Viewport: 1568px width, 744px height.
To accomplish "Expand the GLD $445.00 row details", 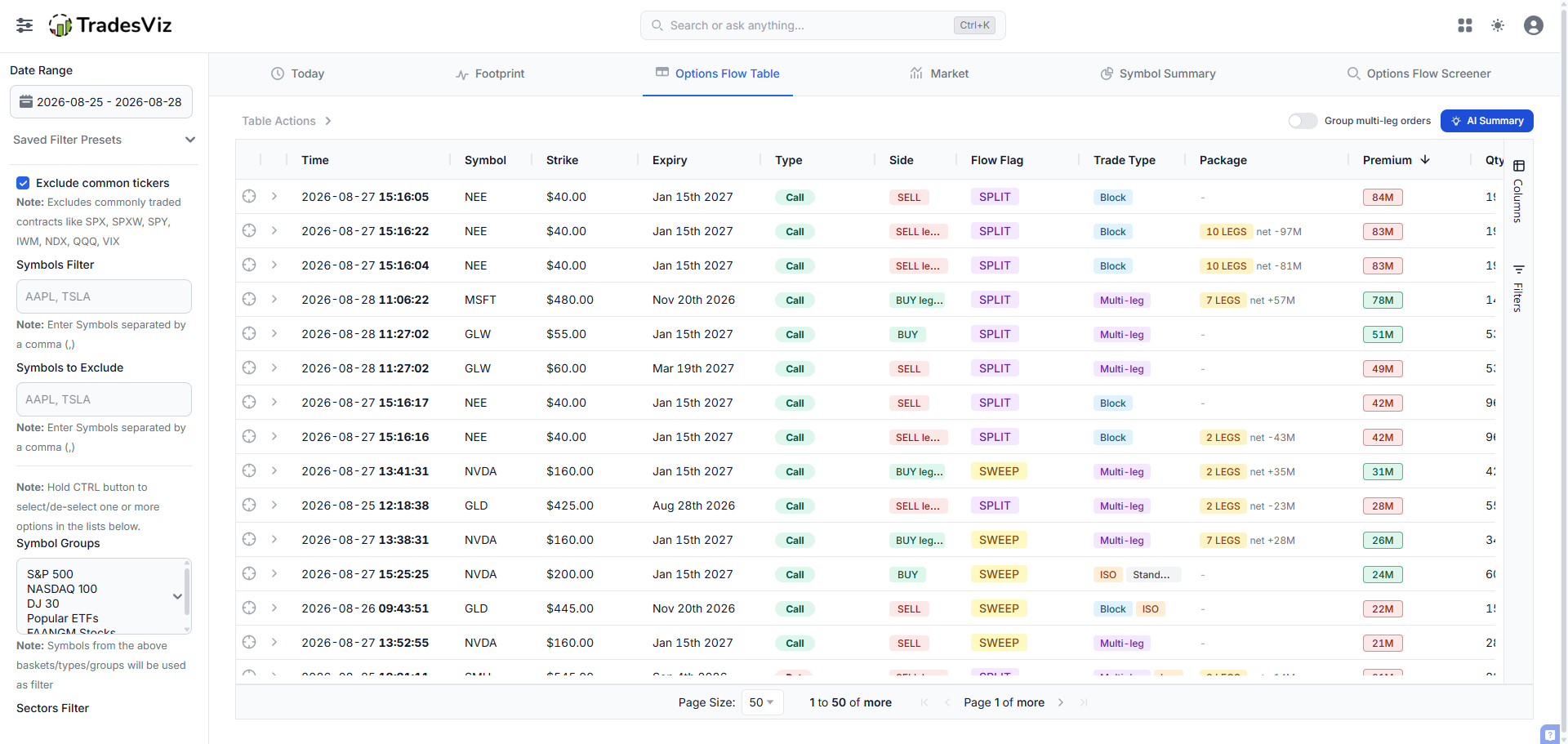I will coord(274,608).
